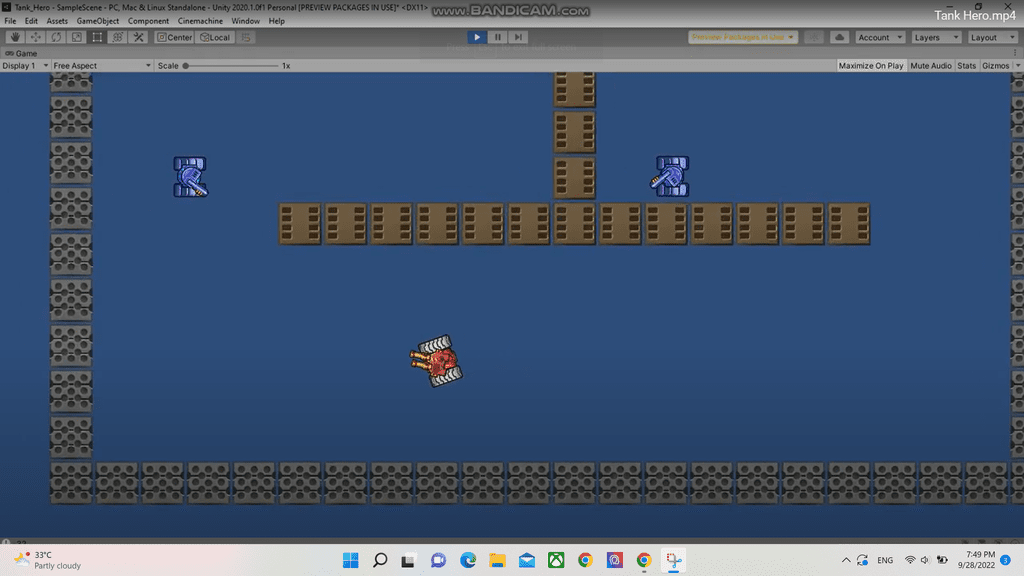Select the Transform tool

pyautogui.click(x=118, y=37)
